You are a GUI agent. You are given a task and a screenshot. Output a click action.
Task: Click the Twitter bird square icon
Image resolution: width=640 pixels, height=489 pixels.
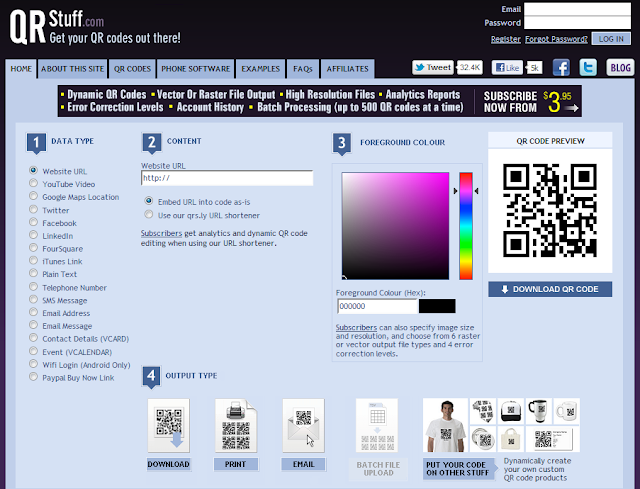tap(588, 67)
